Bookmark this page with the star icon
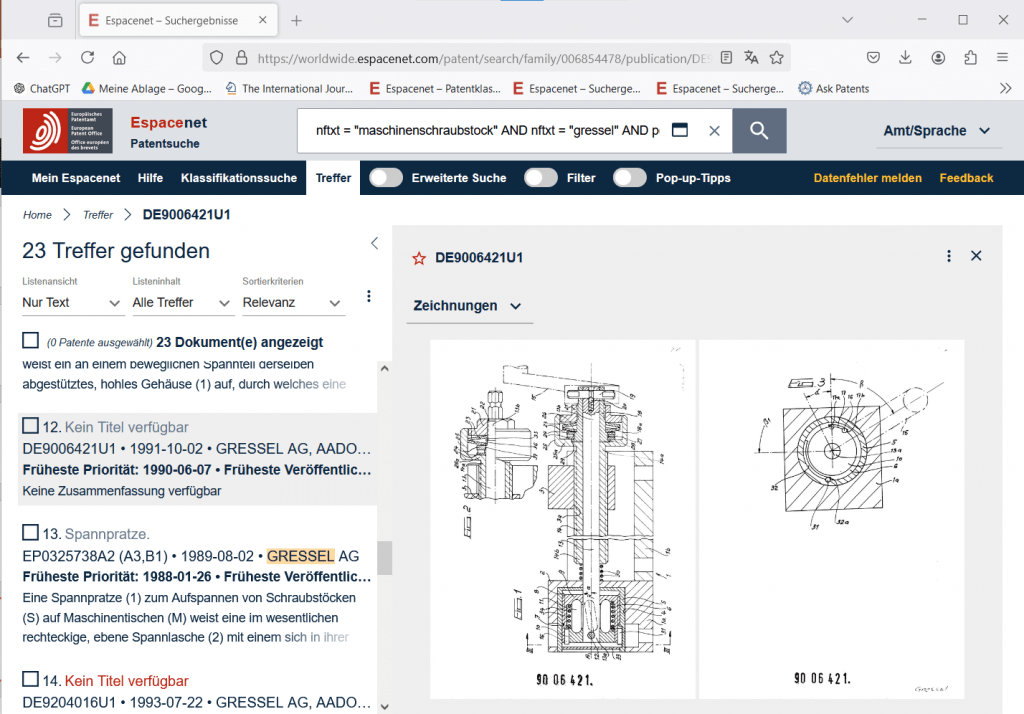Image resolution: width=1024 pixels, height=714 pixels. 776,58
